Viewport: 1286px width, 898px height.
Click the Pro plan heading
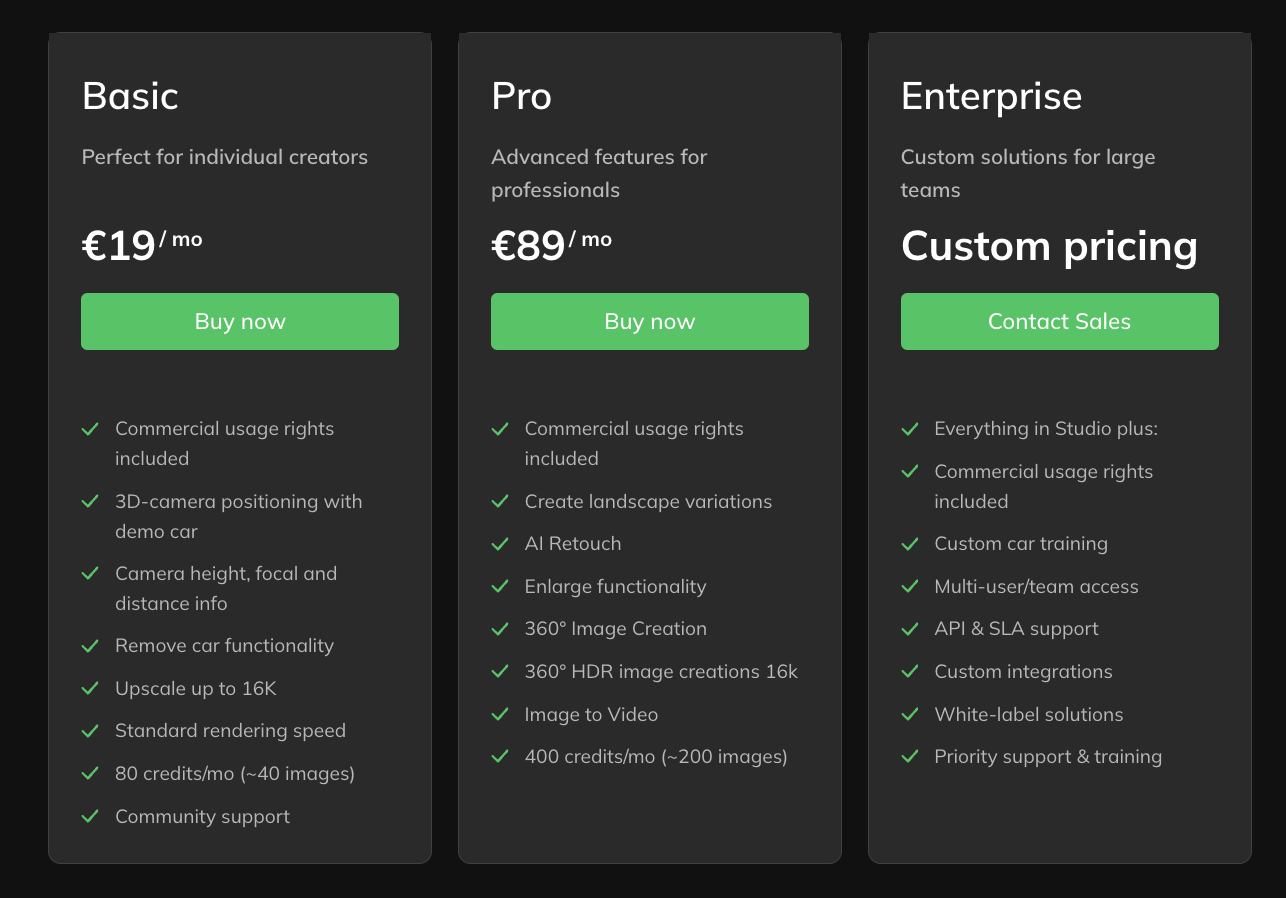coord(521,96)
